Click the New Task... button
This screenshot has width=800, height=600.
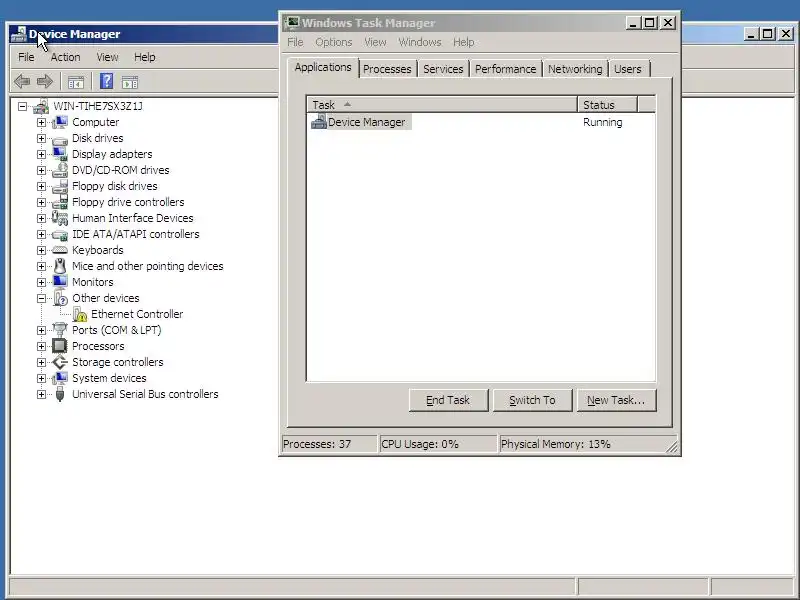(616, 401)
